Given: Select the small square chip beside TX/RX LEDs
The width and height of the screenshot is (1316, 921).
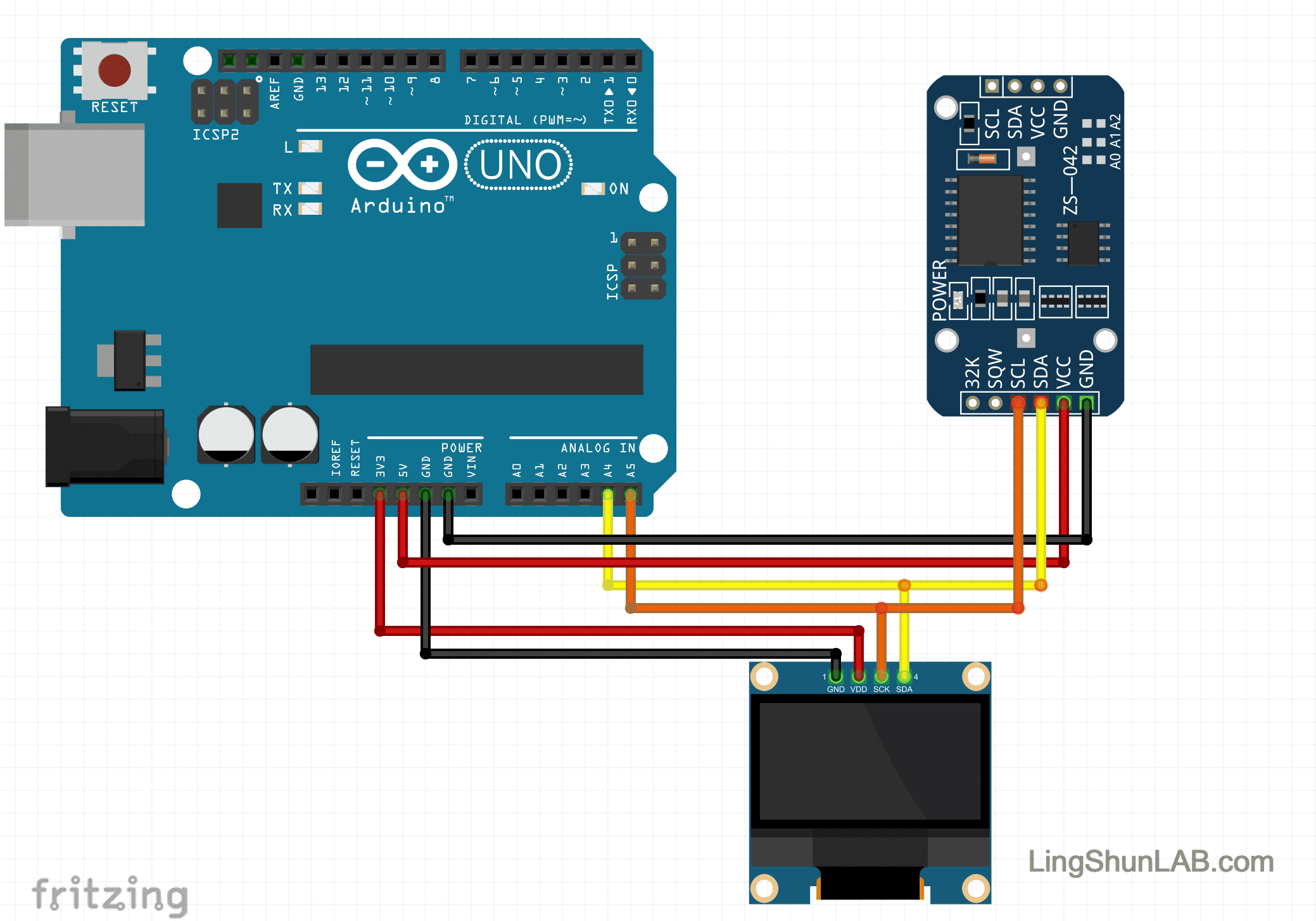Looking at the screenshot, I should point(239,205).
